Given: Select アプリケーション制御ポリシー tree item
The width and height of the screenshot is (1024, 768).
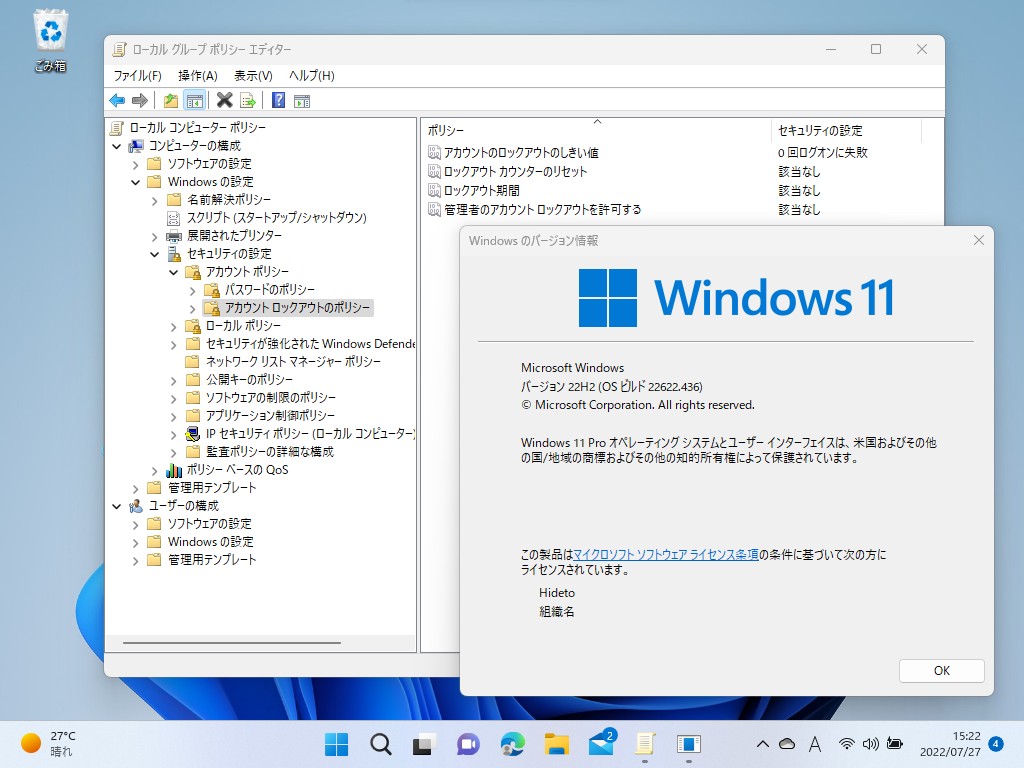Looking at the screenshot, I should point(270,416).
